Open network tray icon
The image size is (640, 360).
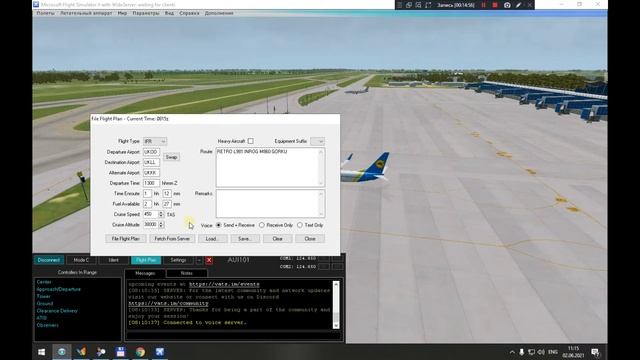tap(531, 352)
